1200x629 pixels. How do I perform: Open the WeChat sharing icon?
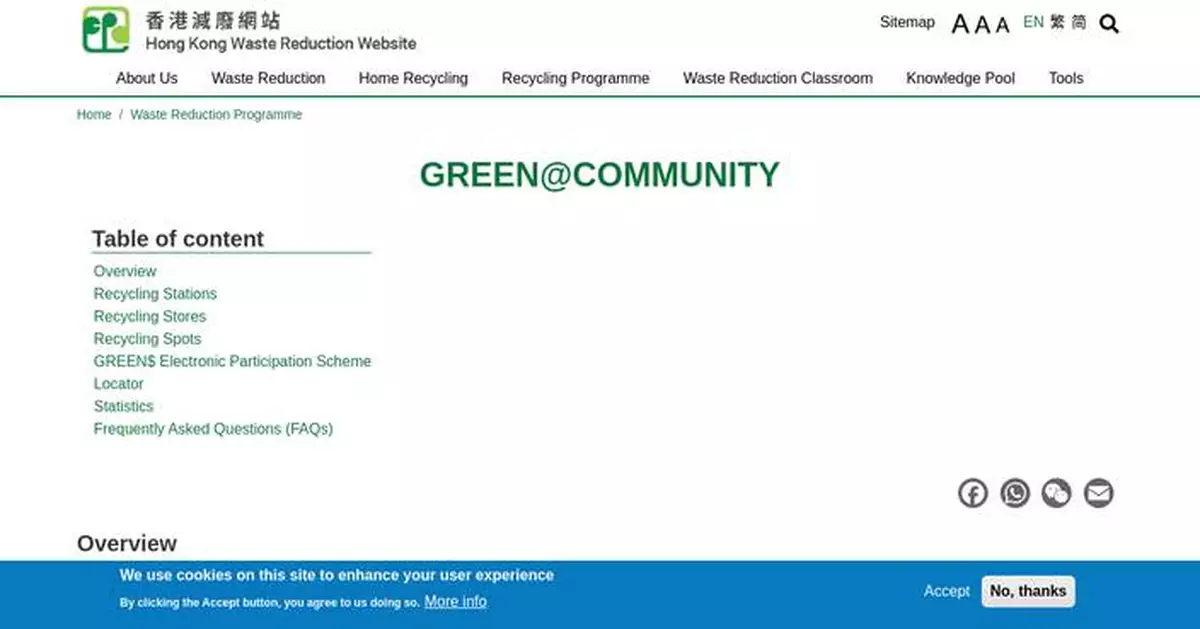(x=1057, y=492)
